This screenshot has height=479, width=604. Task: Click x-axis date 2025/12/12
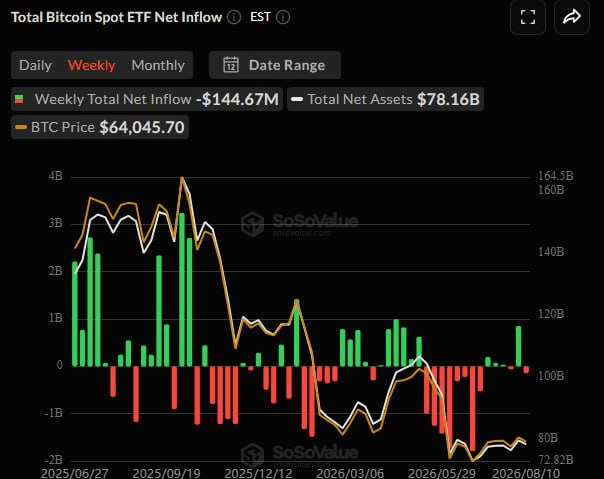point(258,473)
